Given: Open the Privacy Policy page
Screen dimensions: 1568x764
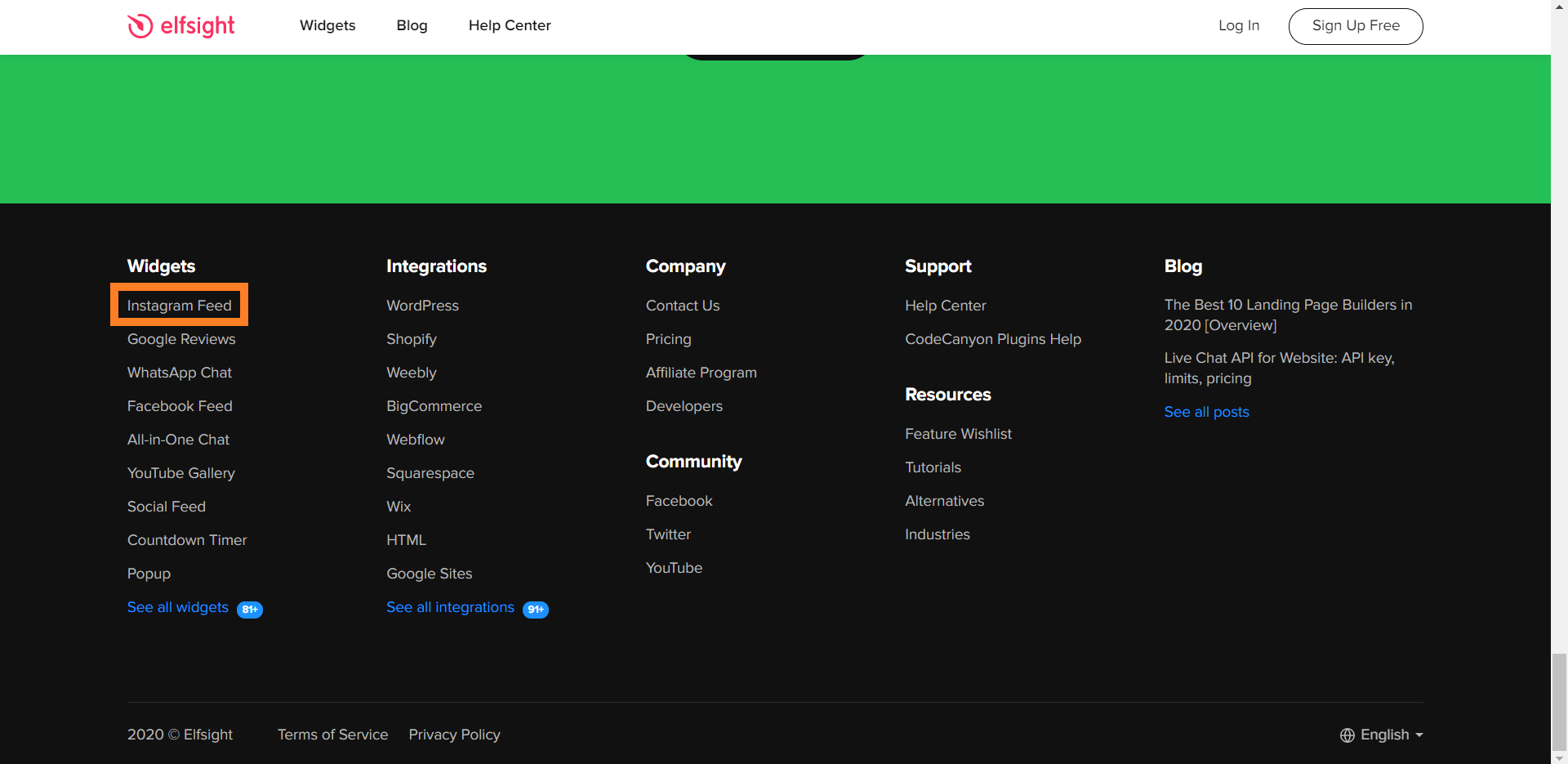Looking at the screenshot, I should (454, 735).
